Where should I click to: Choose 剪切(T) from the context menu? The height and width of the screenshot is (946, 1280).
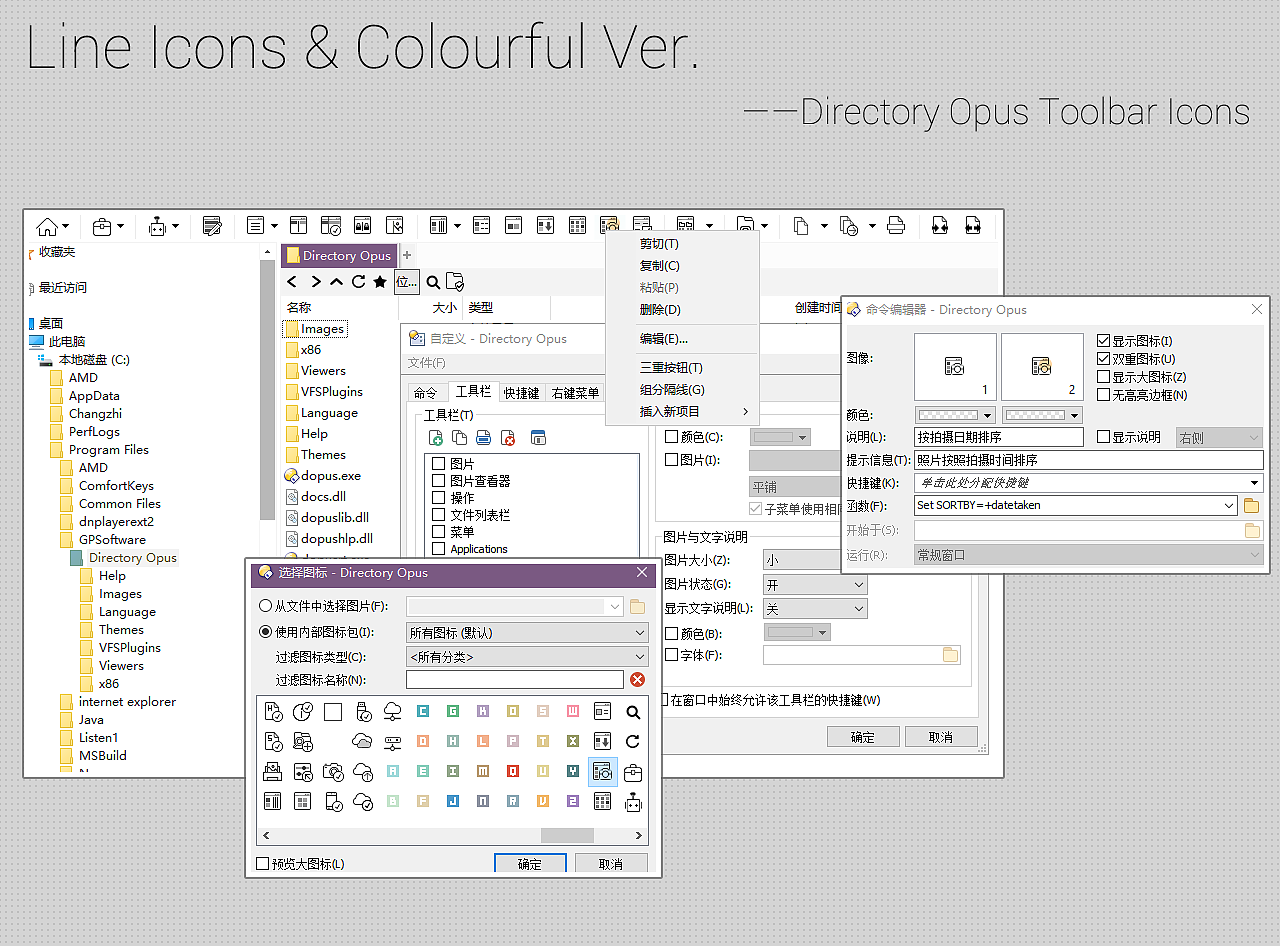659,244
